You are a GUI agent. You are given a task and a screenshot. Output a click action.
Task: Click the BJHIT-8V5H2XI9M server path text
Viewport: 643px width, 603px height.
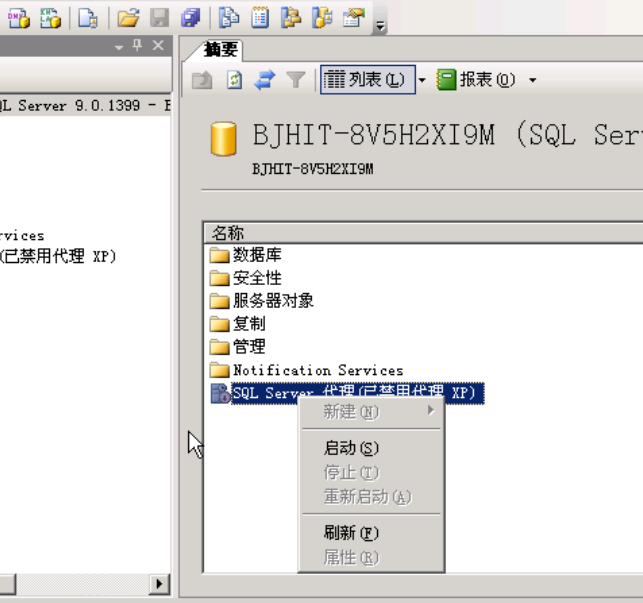312,169
